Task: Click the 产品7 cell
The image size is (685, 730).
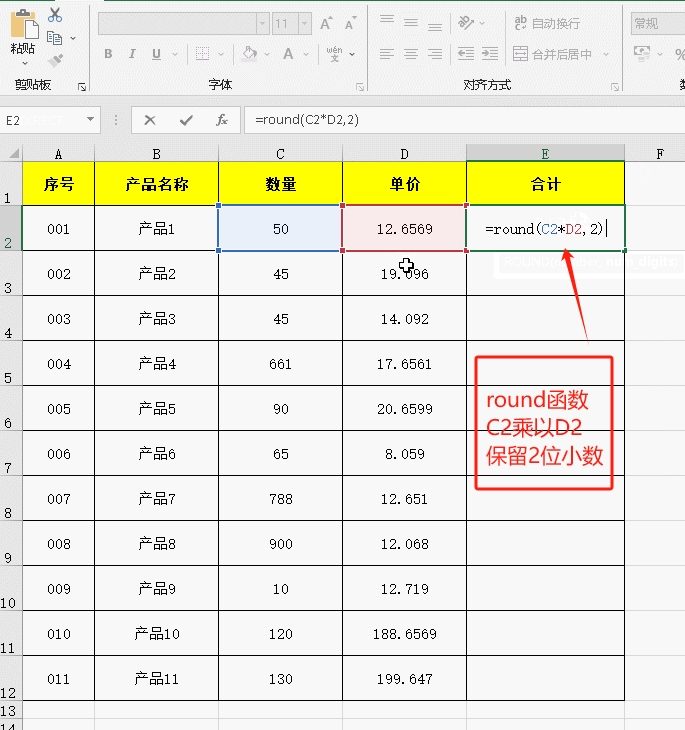Action: 156,499
